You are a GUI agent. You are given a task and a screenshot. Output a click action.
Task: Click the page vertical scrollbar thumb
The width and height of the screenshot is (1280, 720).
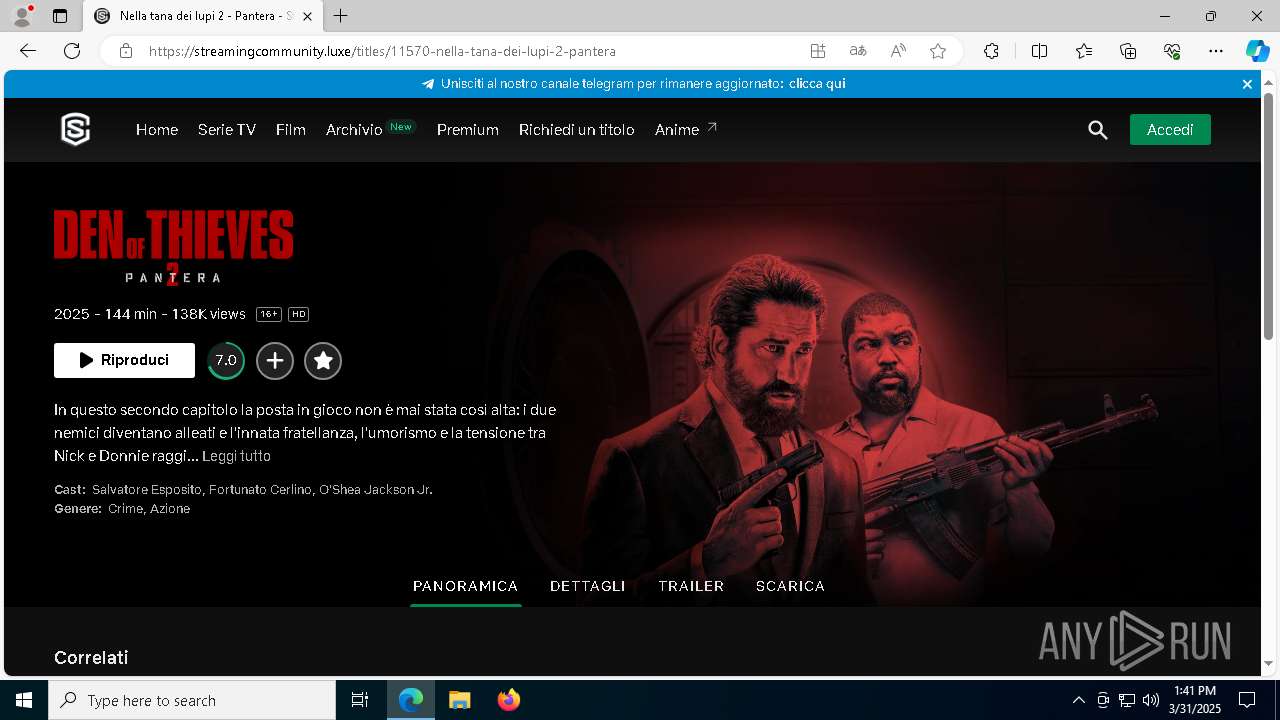coord(1269,215)
